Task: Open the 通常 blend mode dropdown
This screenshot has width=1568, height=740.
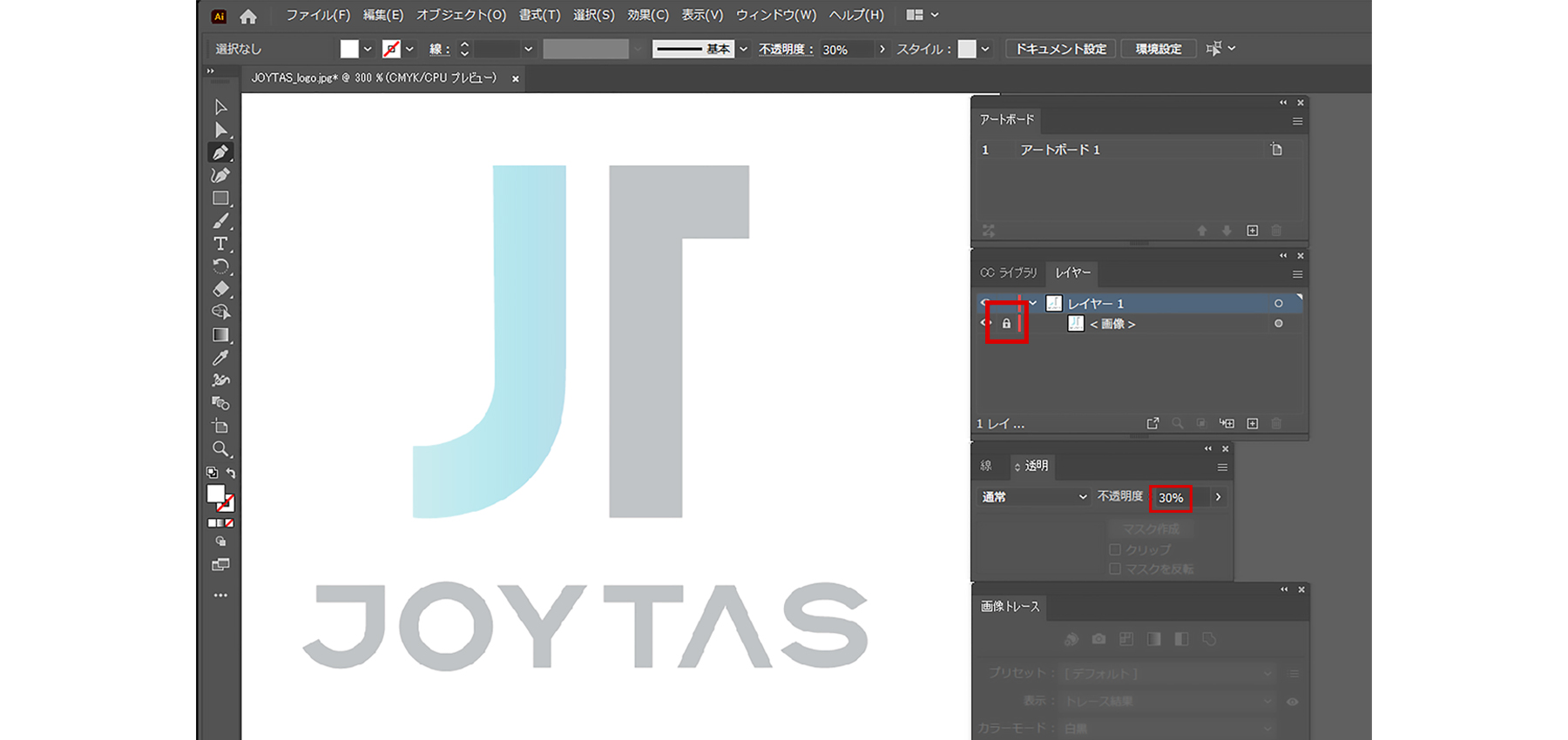Action: point(1034,496)
